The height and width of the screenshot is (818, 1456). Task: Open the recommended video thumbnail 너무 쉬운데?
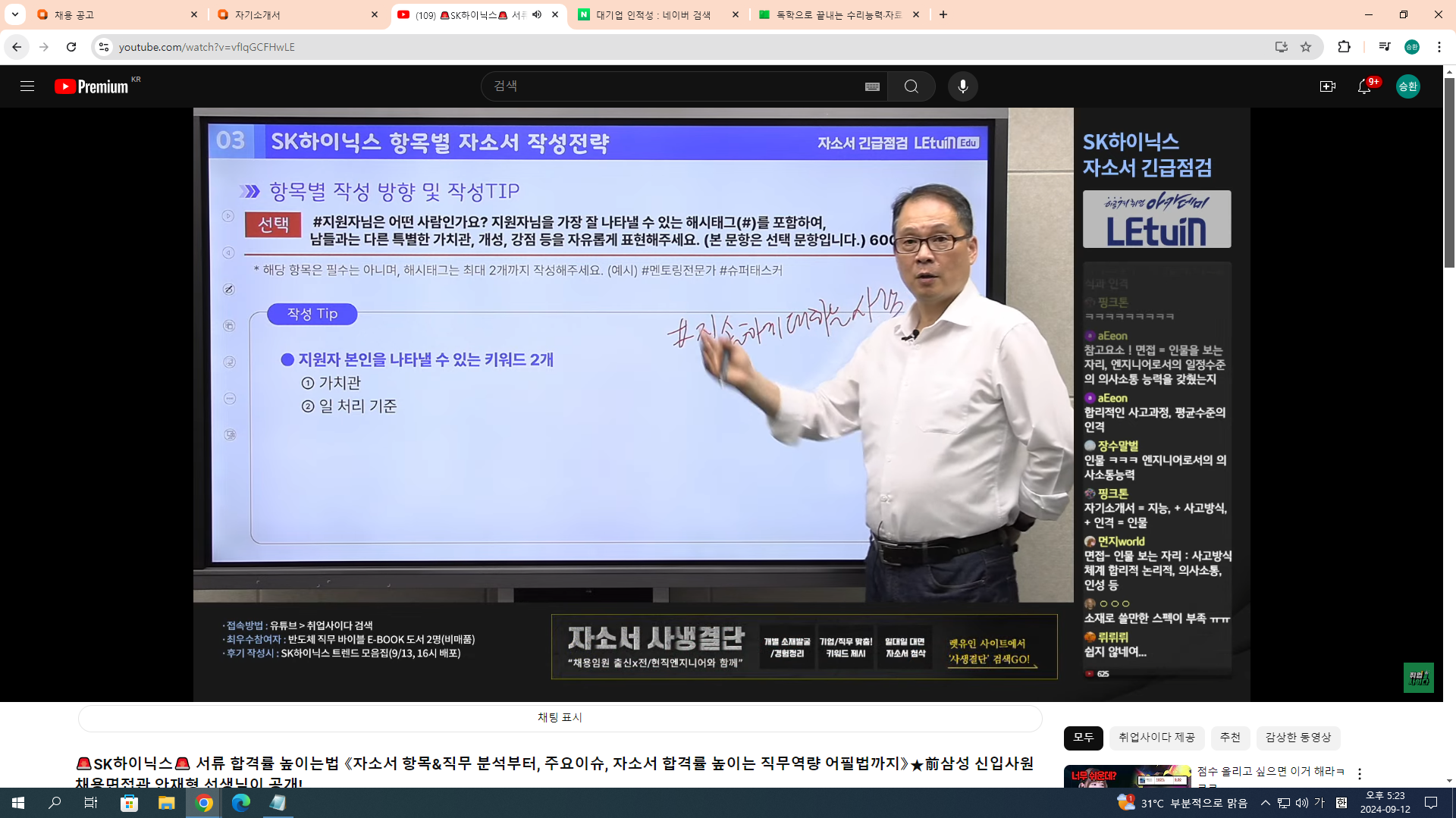[1127, 776]
